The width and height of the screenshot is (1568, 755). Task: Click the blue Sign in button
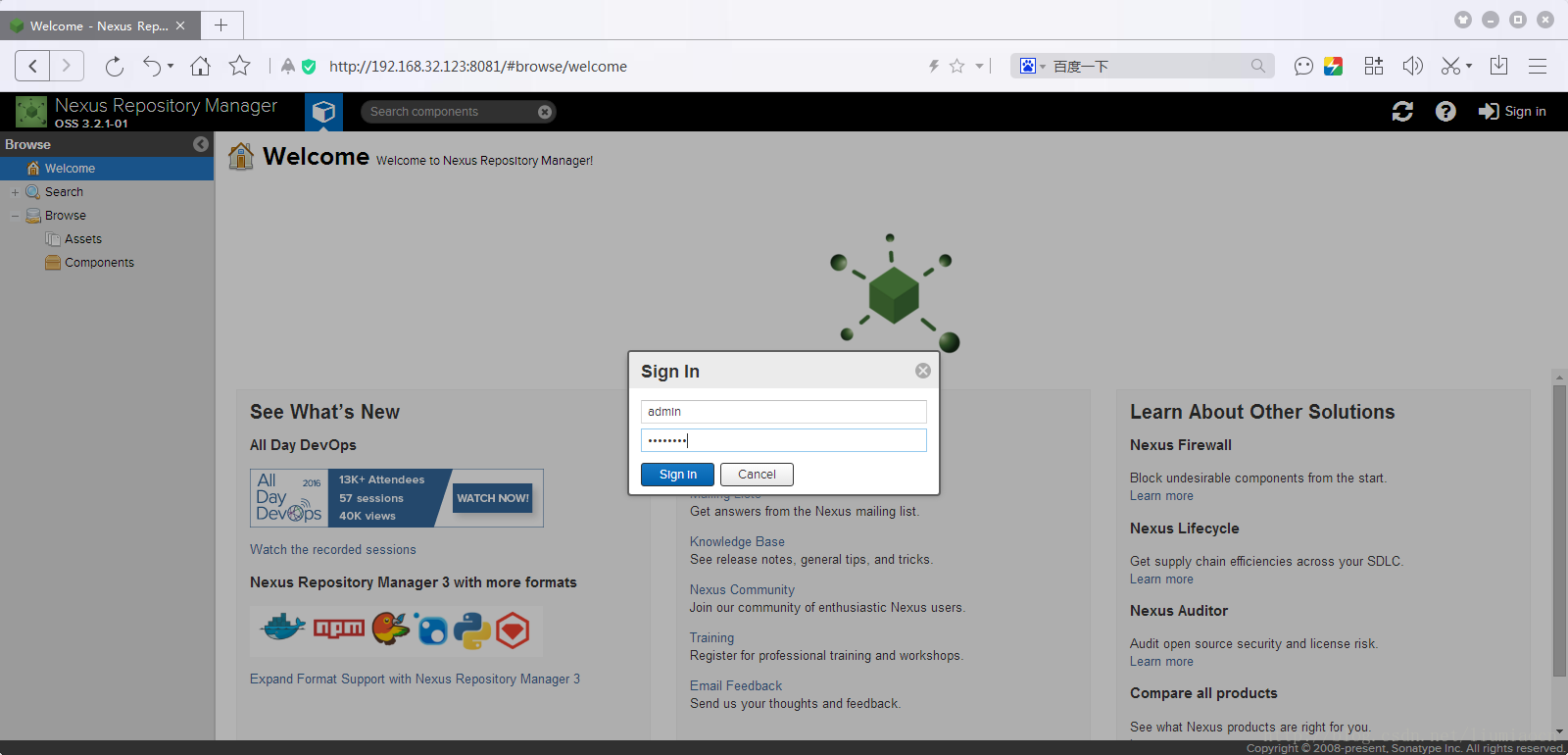coord(678,475)
